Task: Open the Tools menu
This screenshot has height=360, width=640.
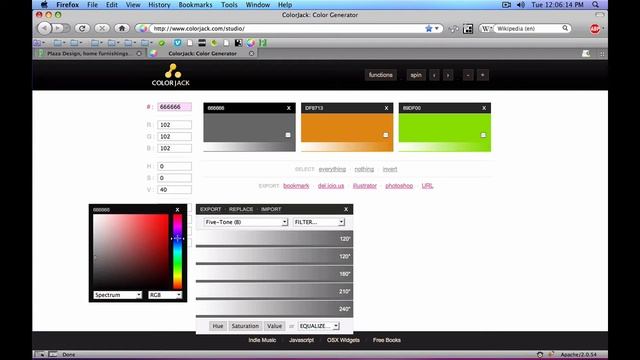Action: click(x=229, y=5)
